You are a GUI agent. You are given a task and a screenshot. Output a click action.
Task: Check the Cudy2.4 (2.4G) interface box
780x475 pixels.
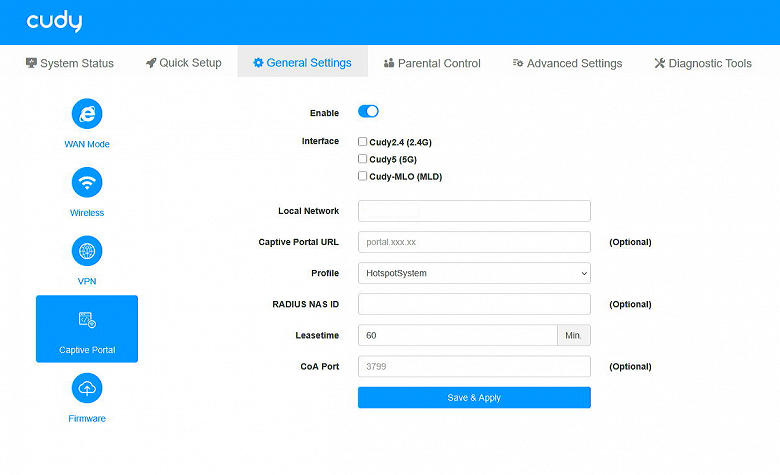tap(363, 142)
